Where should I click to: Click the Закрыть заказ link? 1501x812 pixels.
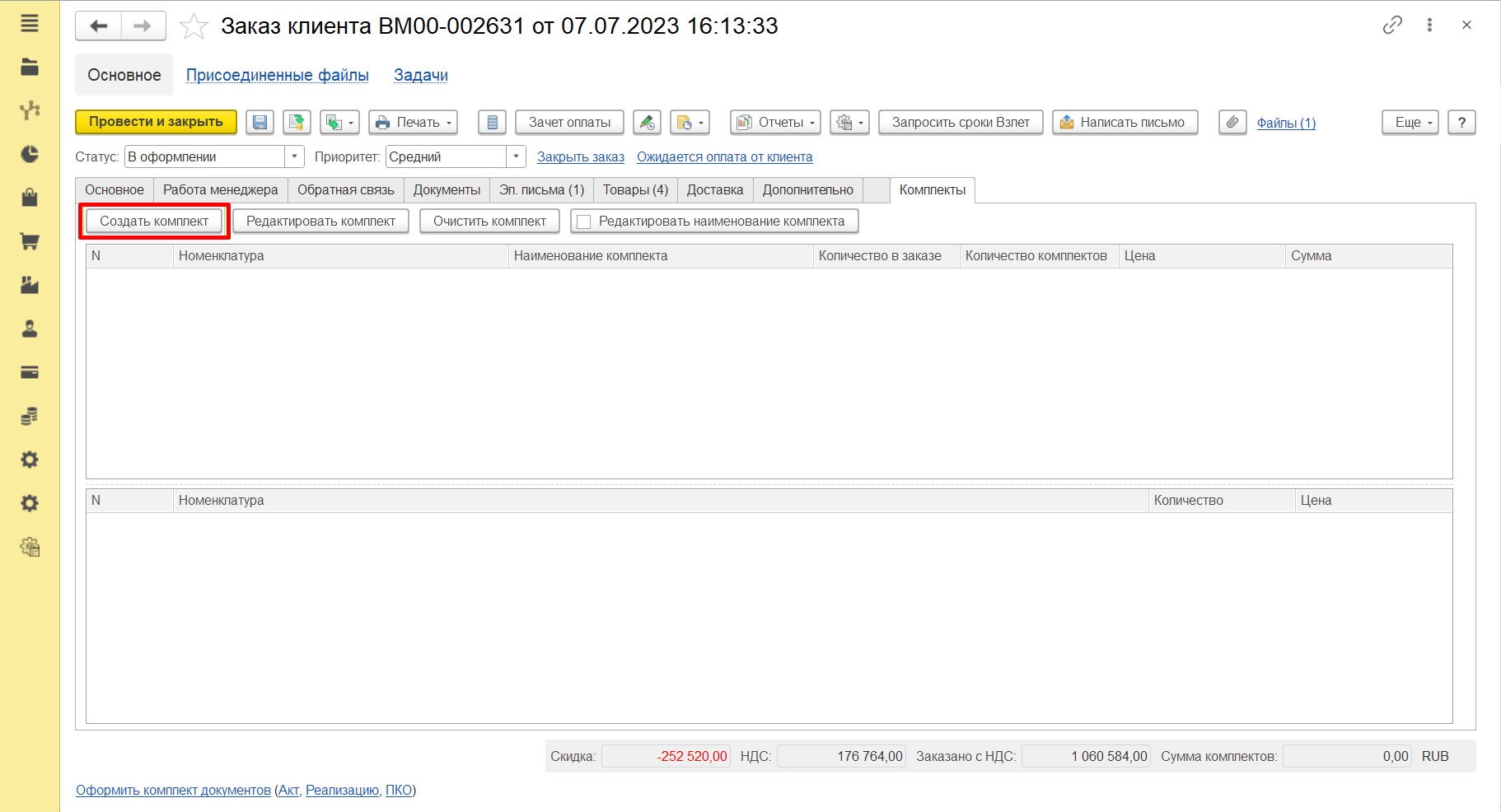(x=581, y=157)
